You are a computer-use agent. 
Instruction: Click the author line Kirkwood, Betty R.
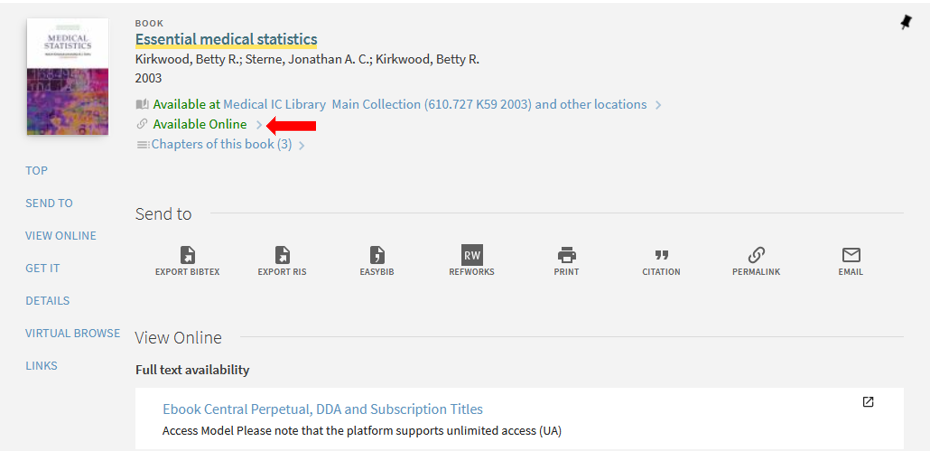[x=307, y=59]
